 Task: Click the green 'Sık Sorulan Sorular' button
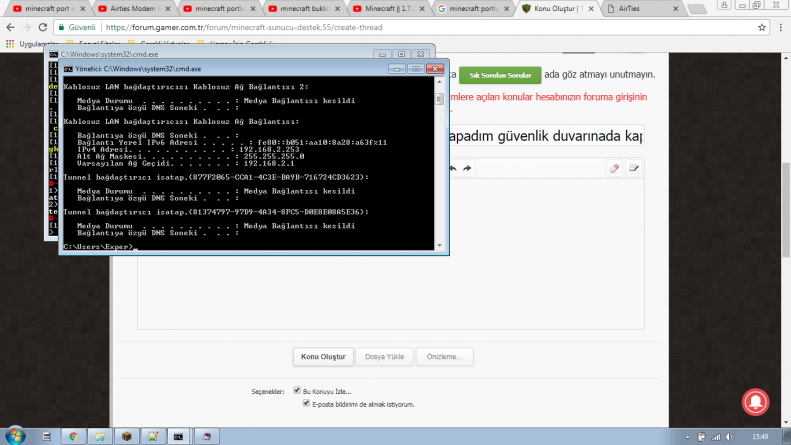(500, 75)
